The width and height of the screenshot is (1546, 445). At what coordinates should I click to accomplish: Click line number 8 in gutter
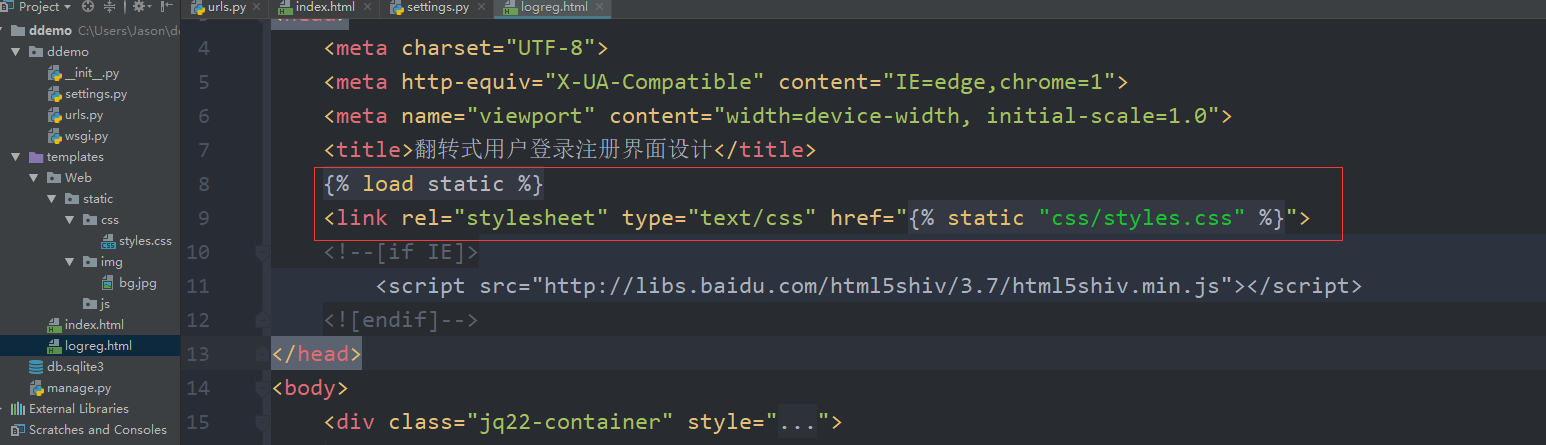pyautogui.click(x=204, y=184)
